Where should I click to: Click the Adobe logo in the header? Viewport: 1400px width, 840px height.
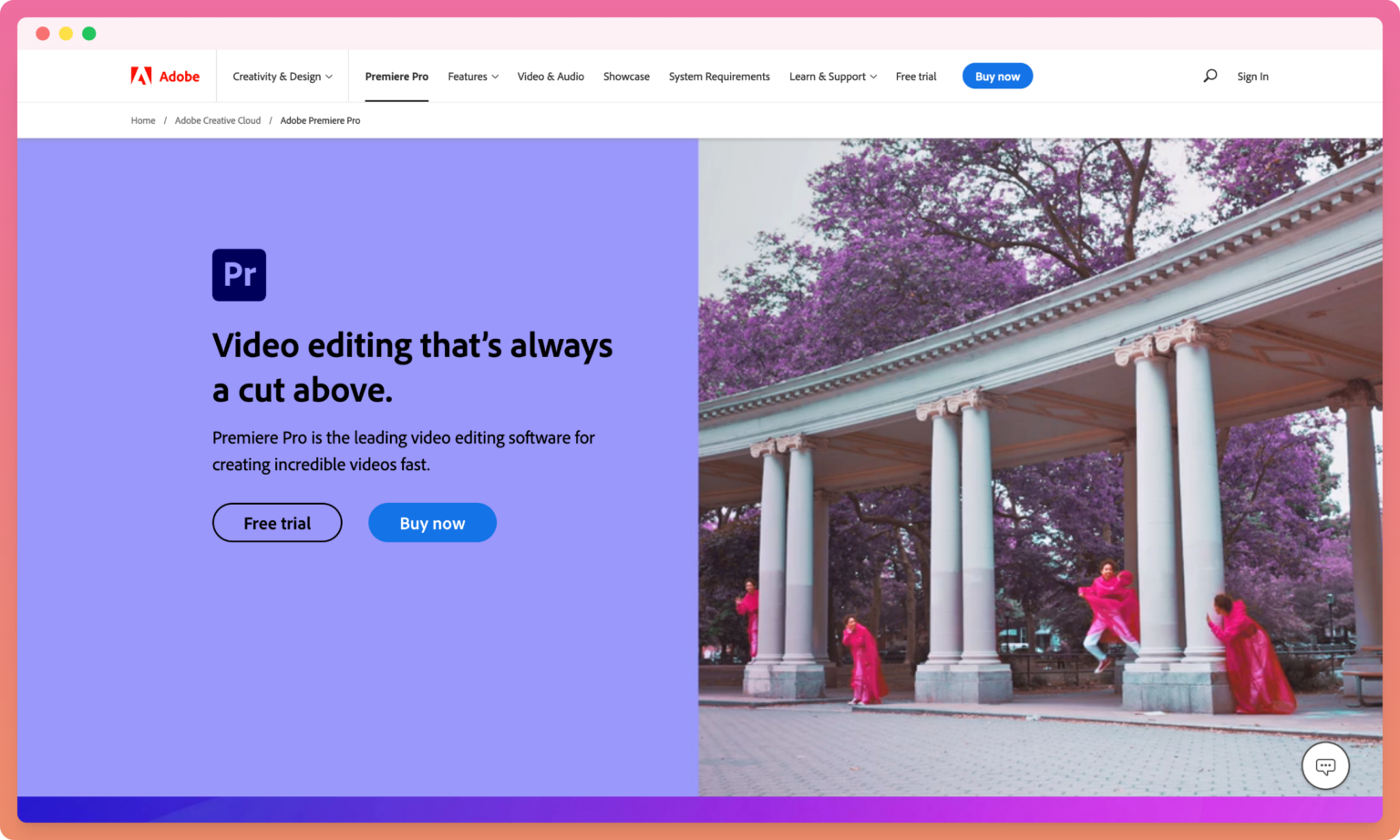point(164,76)
